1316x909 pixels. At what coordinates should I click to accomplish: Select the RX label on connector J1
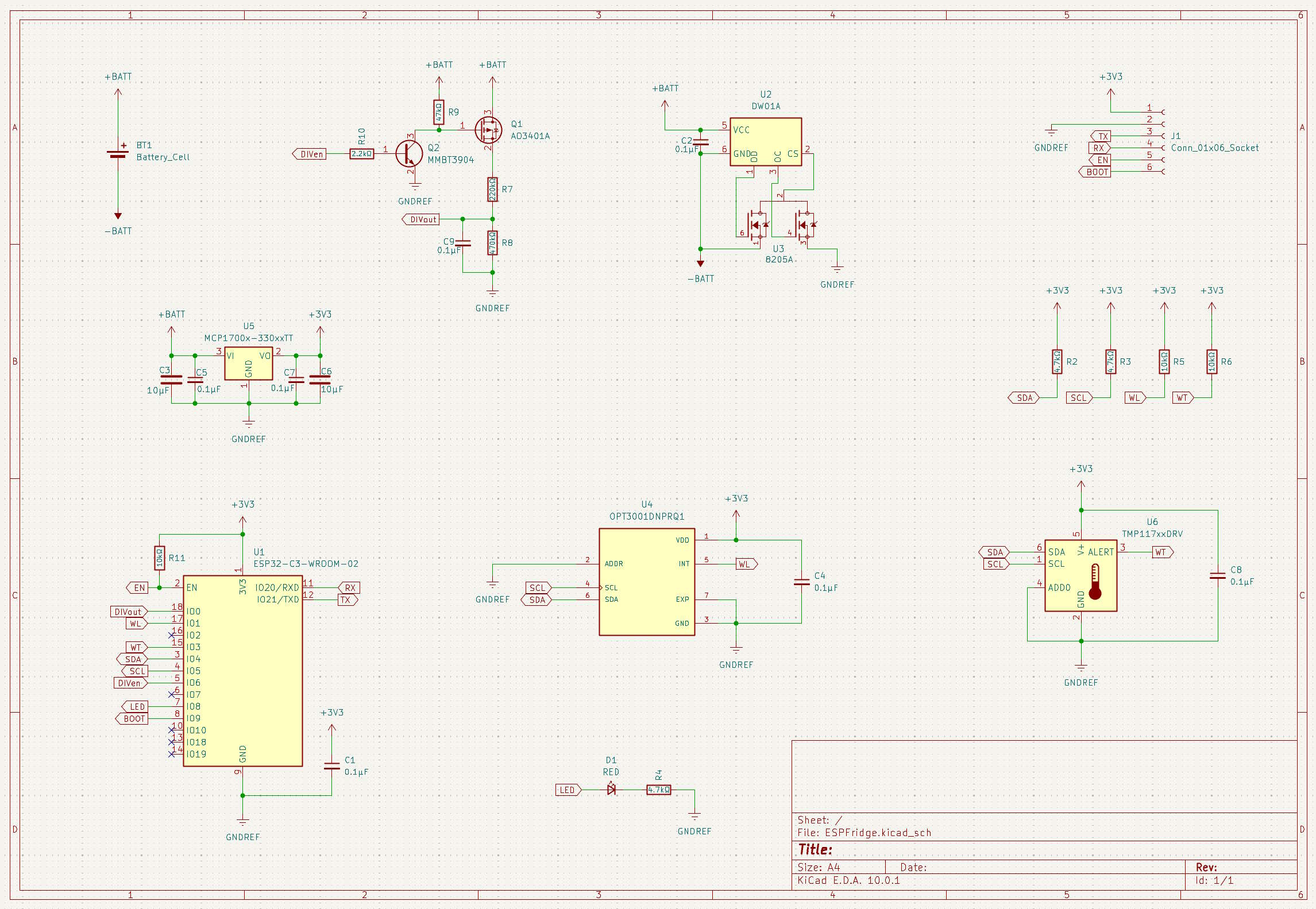pos(1099,148)
